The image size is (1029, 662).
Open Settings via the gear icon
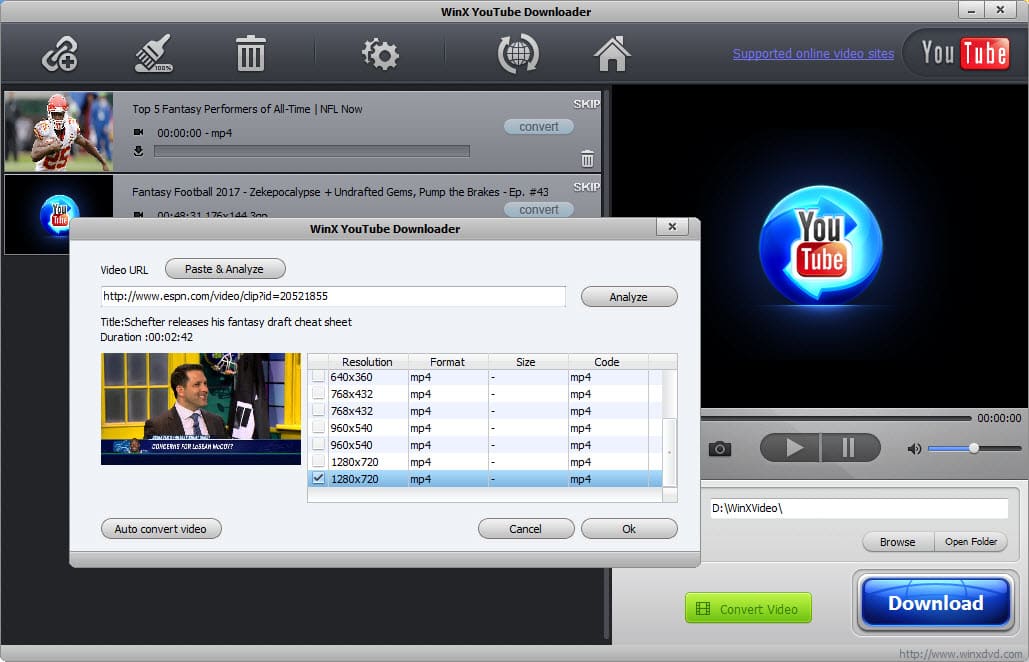point(380,54)
